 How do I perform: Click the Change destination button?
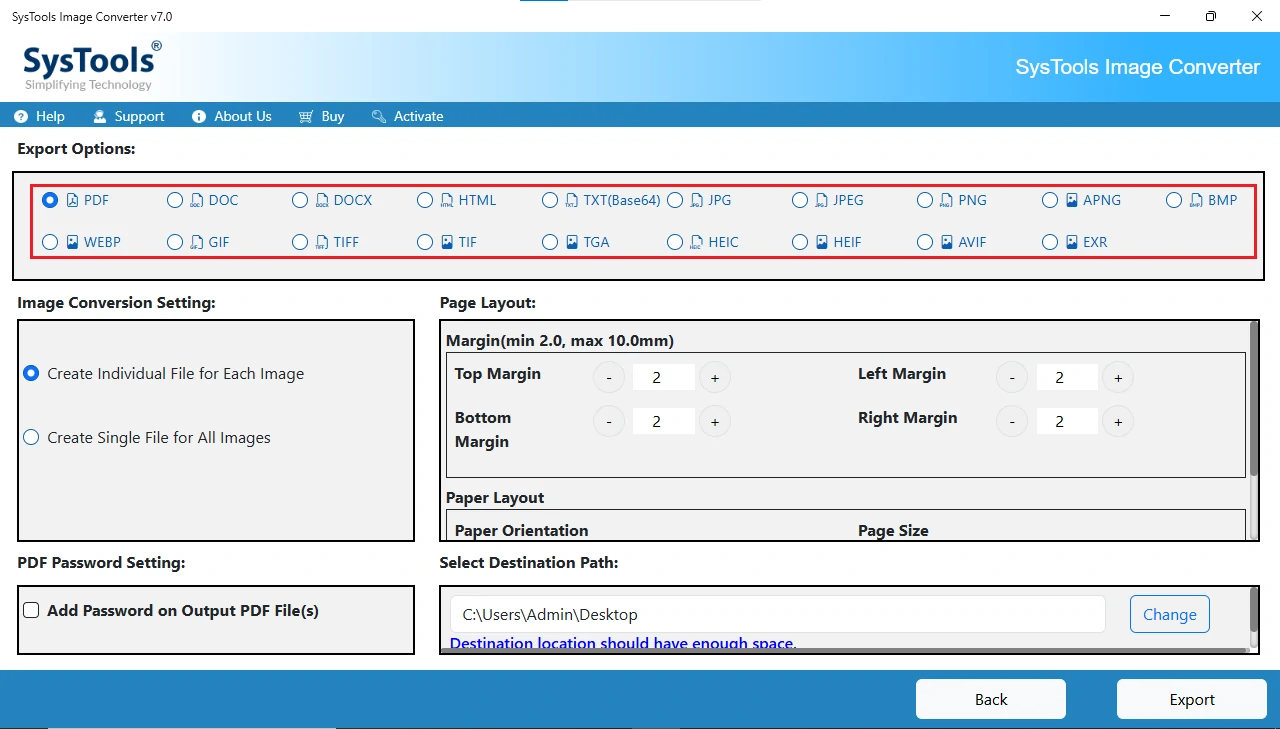click(x=1170, y=614)
